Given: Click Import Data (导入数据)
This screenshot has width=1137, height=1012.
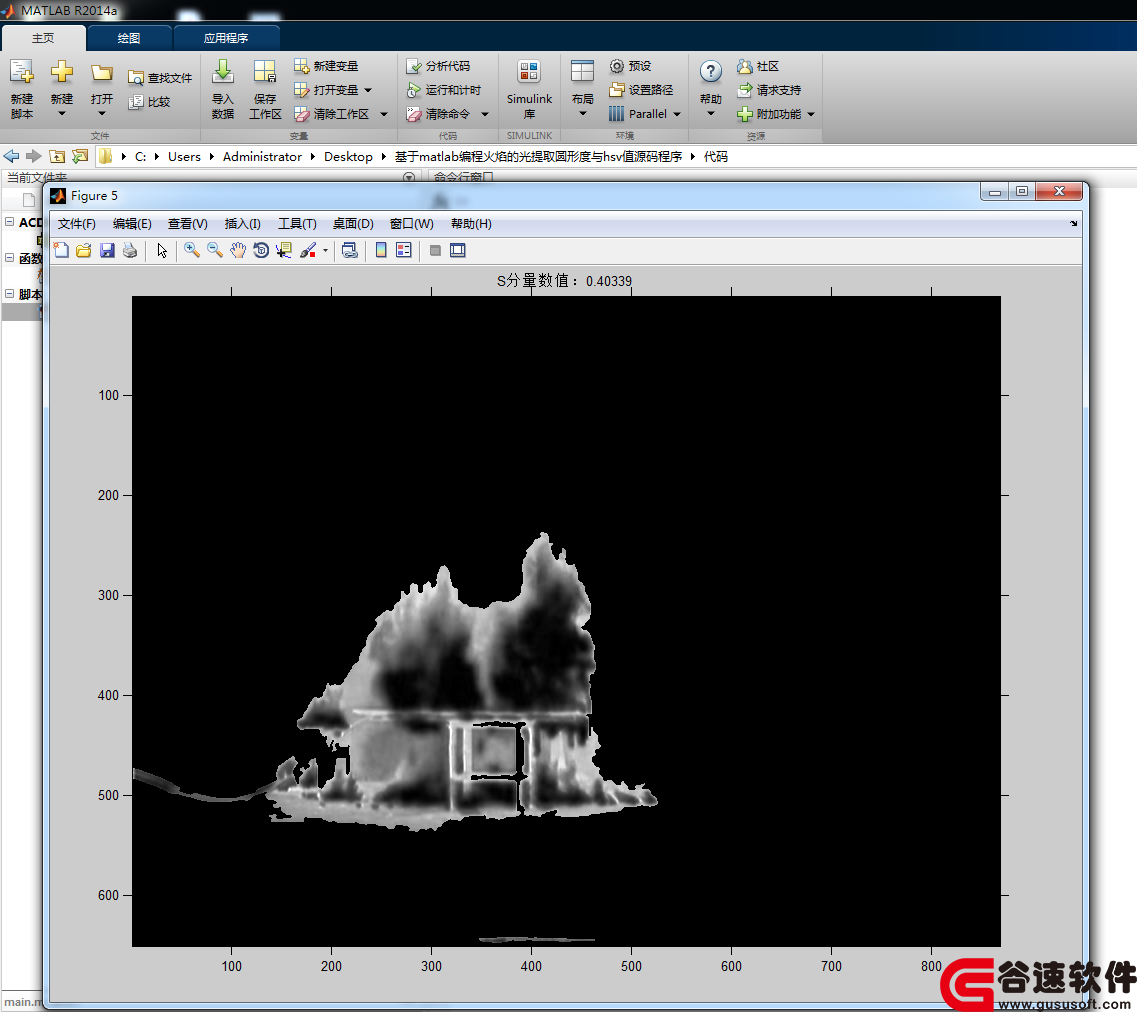Looking at the screenshot, I should (x=223, y=89).
